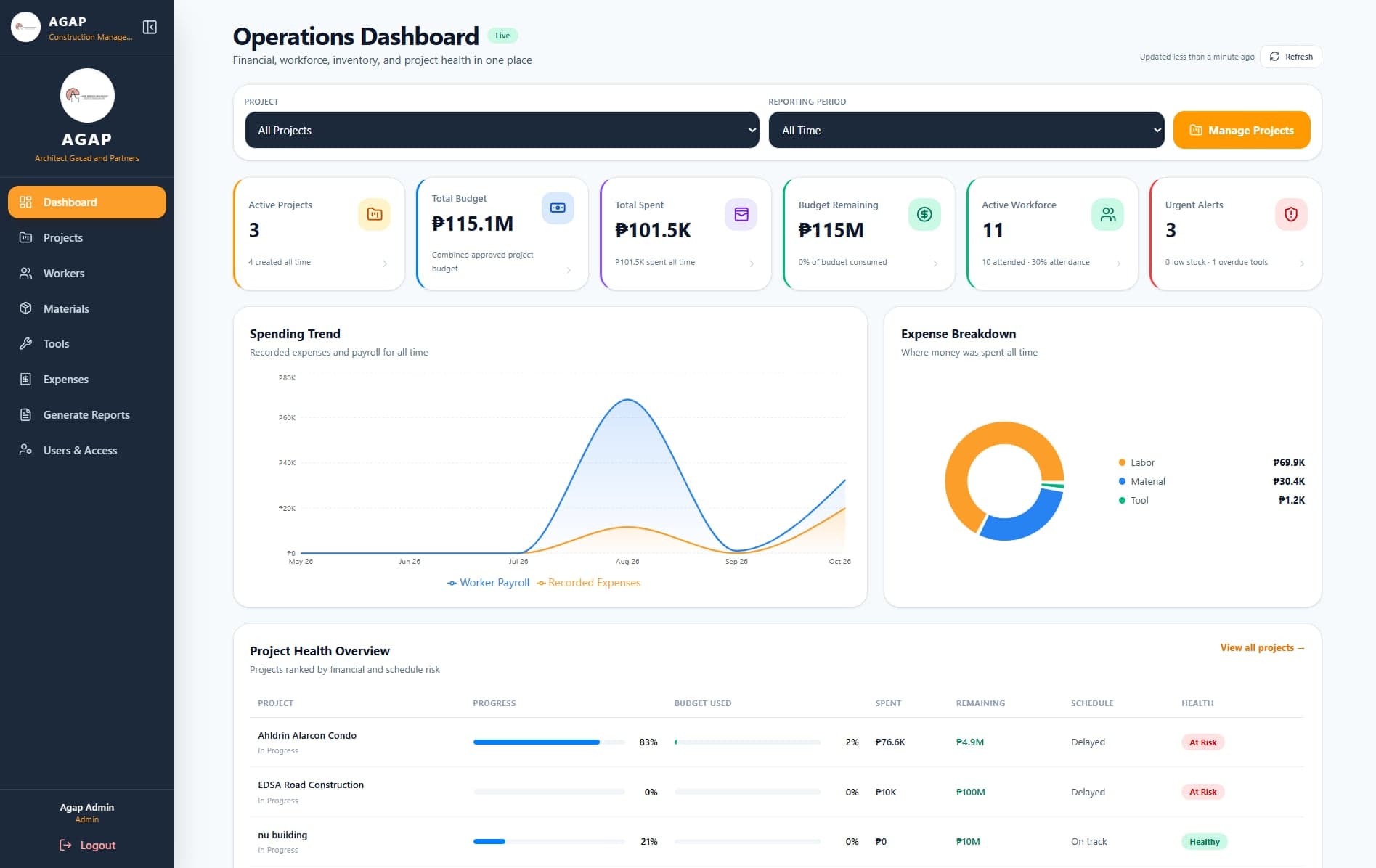This screenshot has width=1376, height=868.
Task: Click the Live status badge
Action: click(502, 36)
